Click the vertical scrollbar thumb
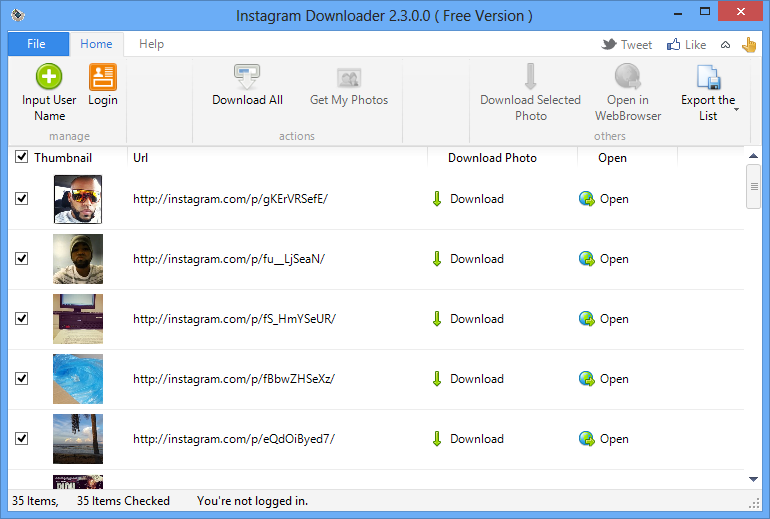 tap(754, 187)
